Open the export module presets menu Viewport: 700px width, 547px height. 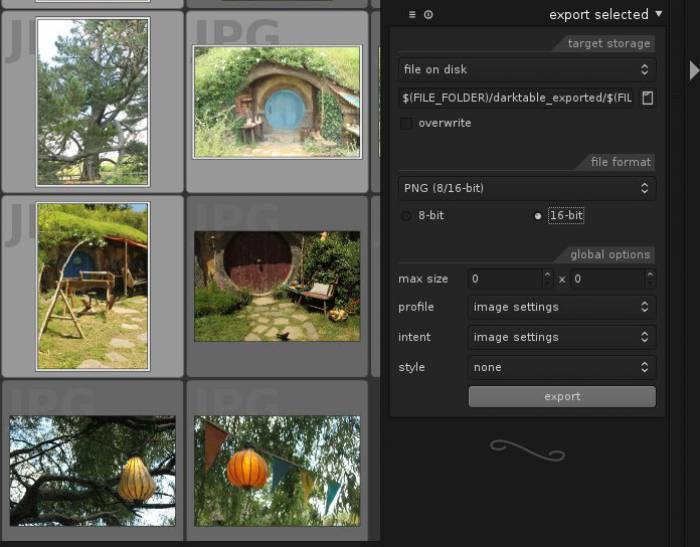coord(412,14)
